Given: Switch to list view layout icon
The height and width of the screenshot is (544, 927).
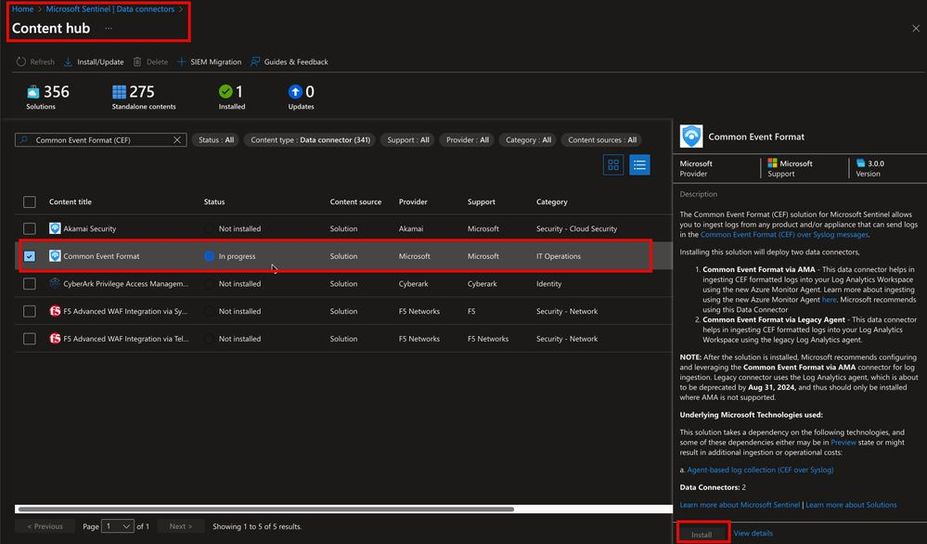Looking at the screenshot, I should pyautogui.click(x=639, y=165).
